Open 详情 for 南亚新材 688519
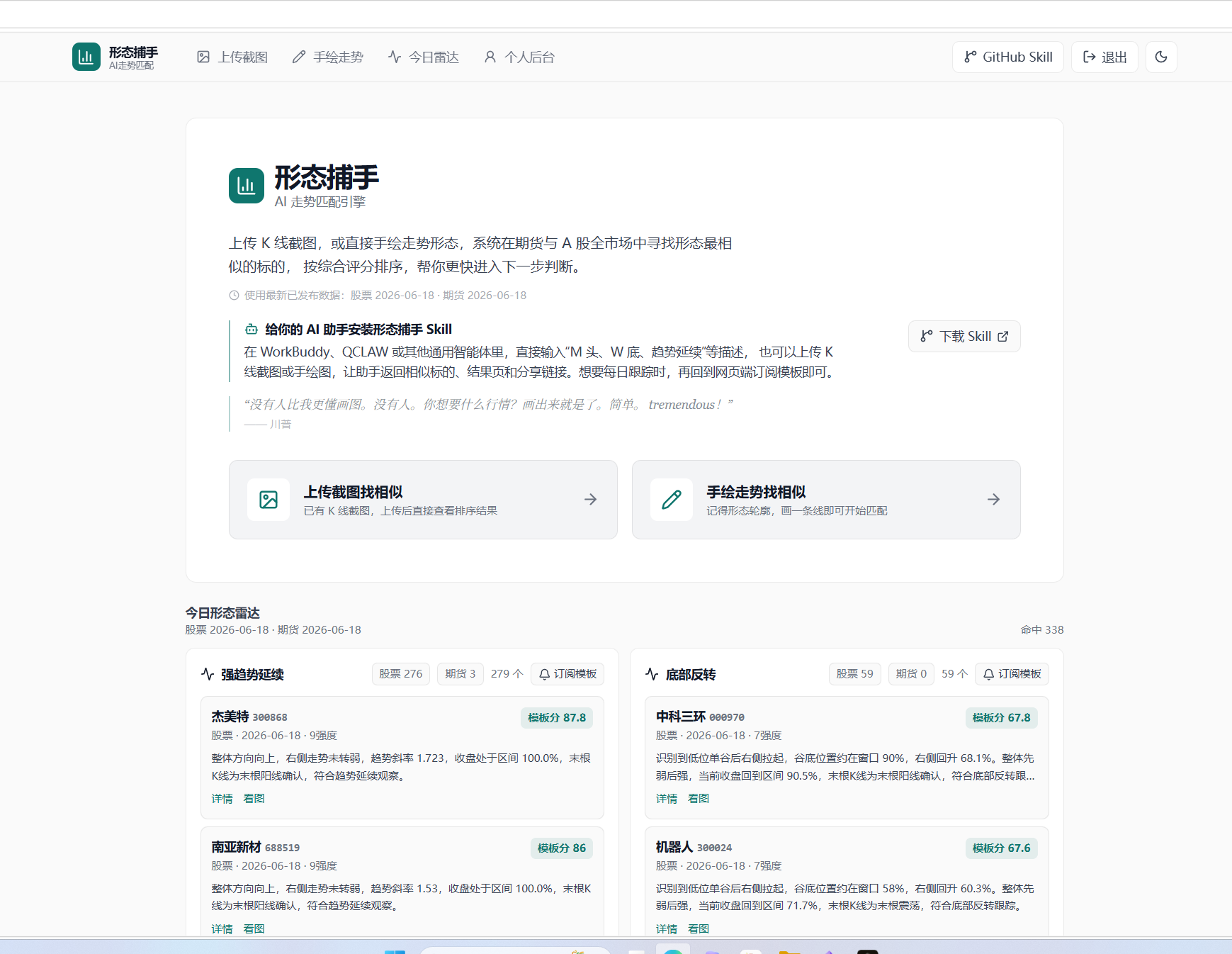 [x=222, y=929]
